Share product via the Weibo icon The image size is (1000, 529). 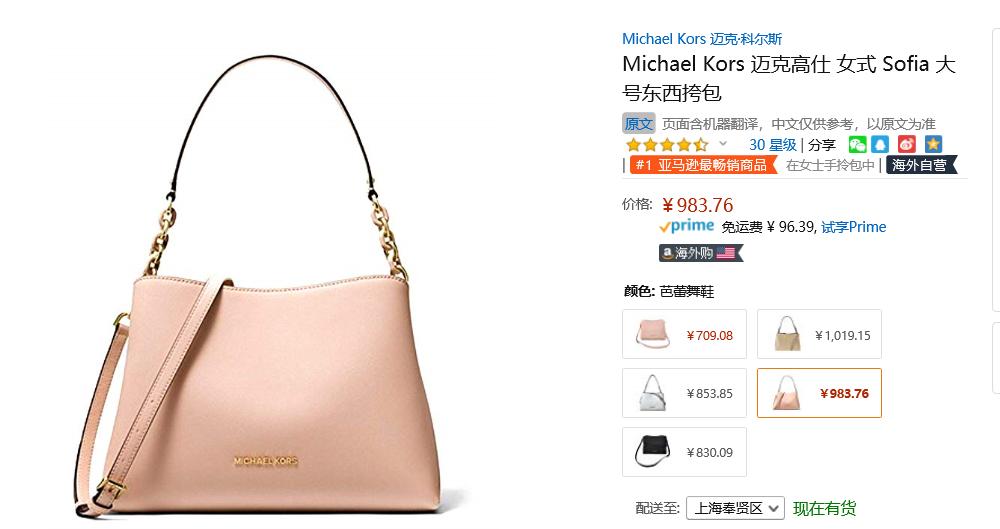tap(907, 144)
